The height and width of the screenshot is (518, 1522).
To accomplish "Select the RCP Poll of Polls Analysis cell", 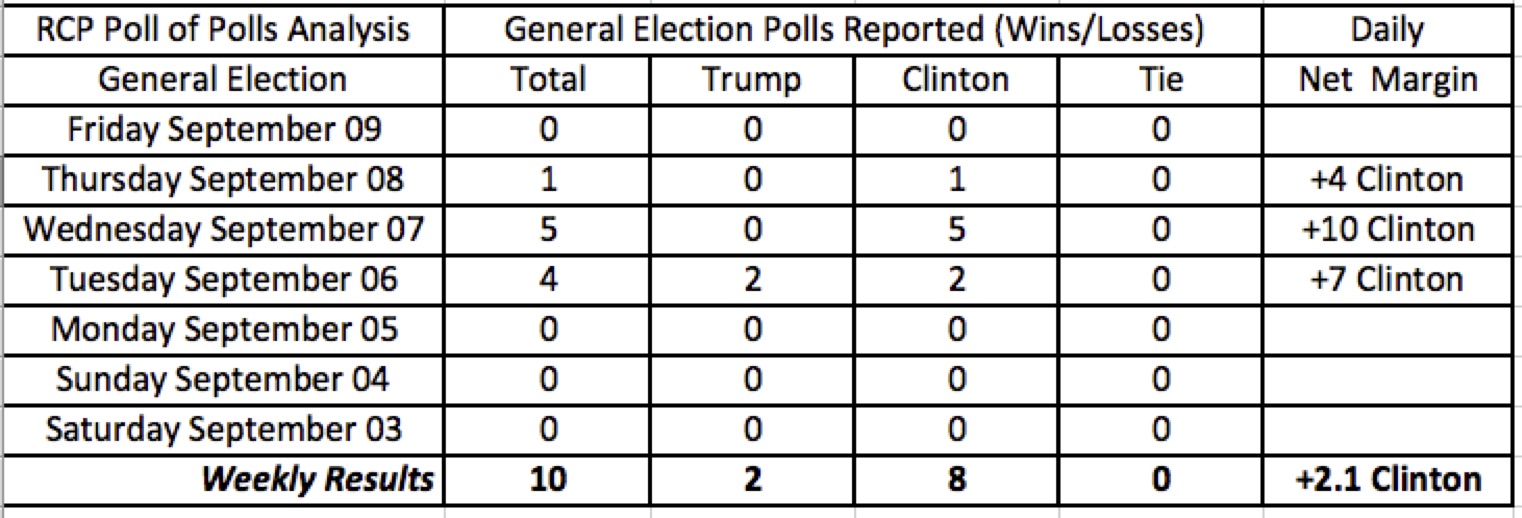I will [x=224, y=30].
